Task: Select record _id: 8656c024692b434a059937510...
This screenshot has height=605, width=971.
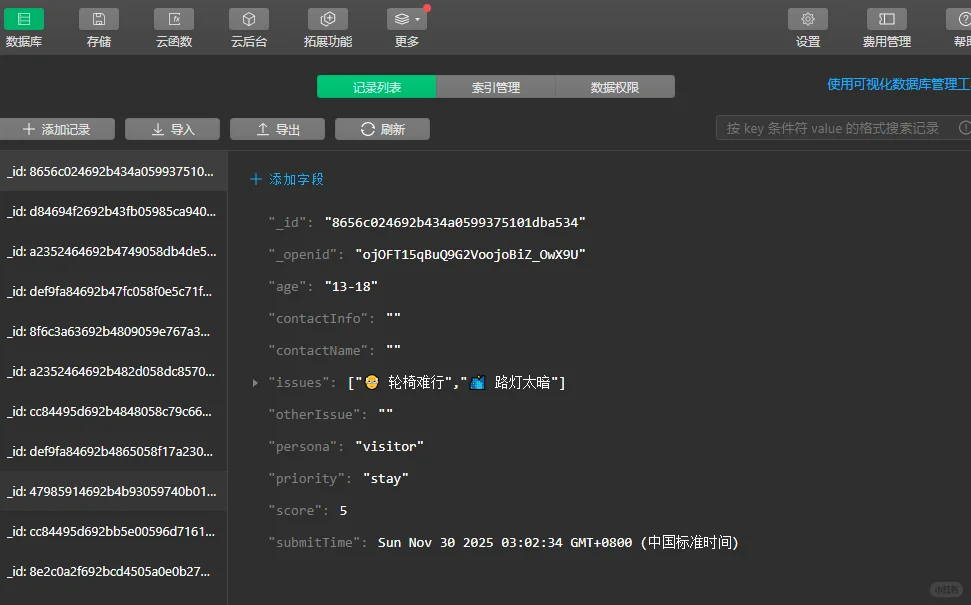Action: coord(113,171)
